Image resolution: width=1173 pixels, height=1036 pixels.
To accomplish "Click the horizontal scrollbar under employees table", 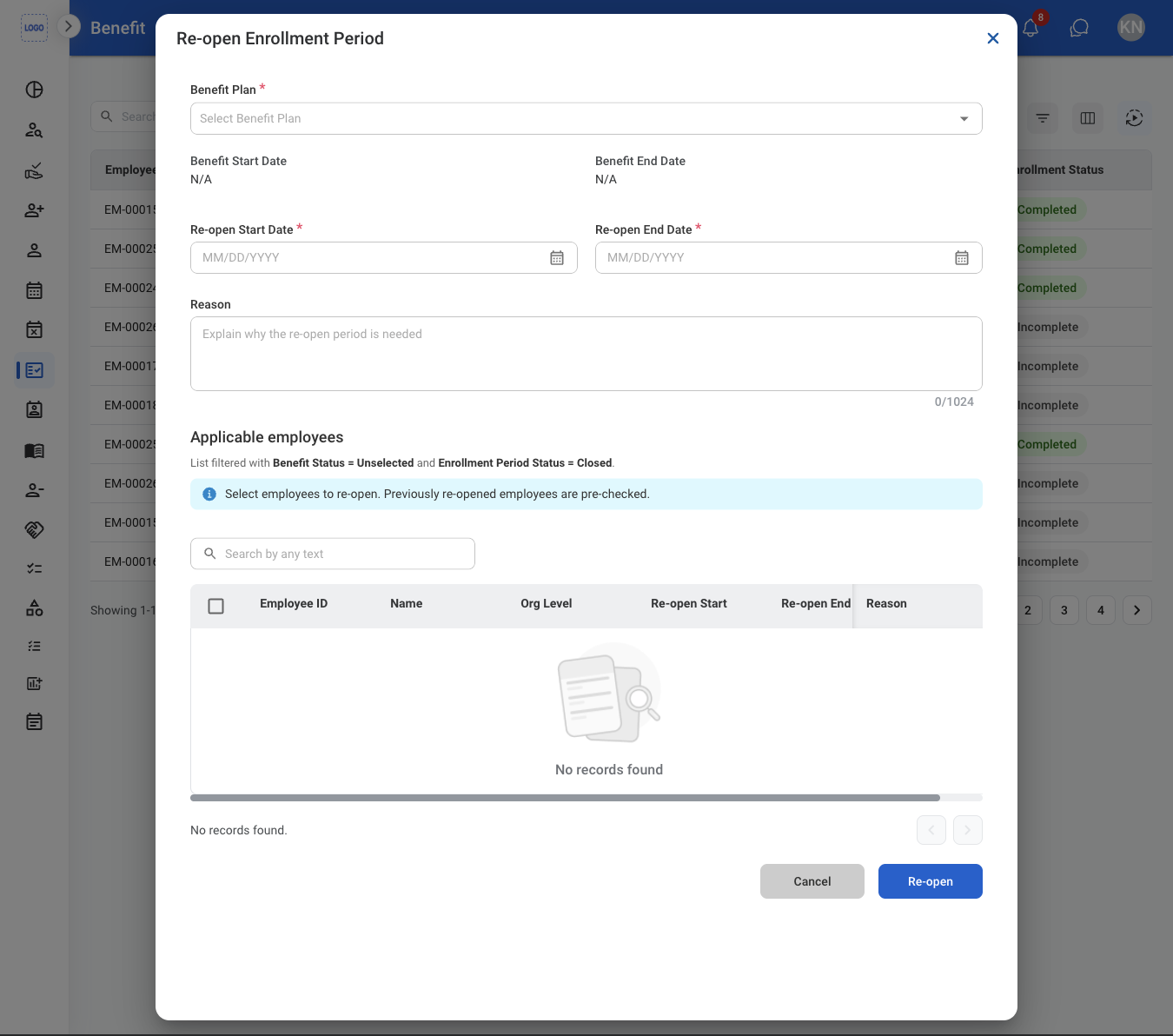I will (x=565, y=798).
